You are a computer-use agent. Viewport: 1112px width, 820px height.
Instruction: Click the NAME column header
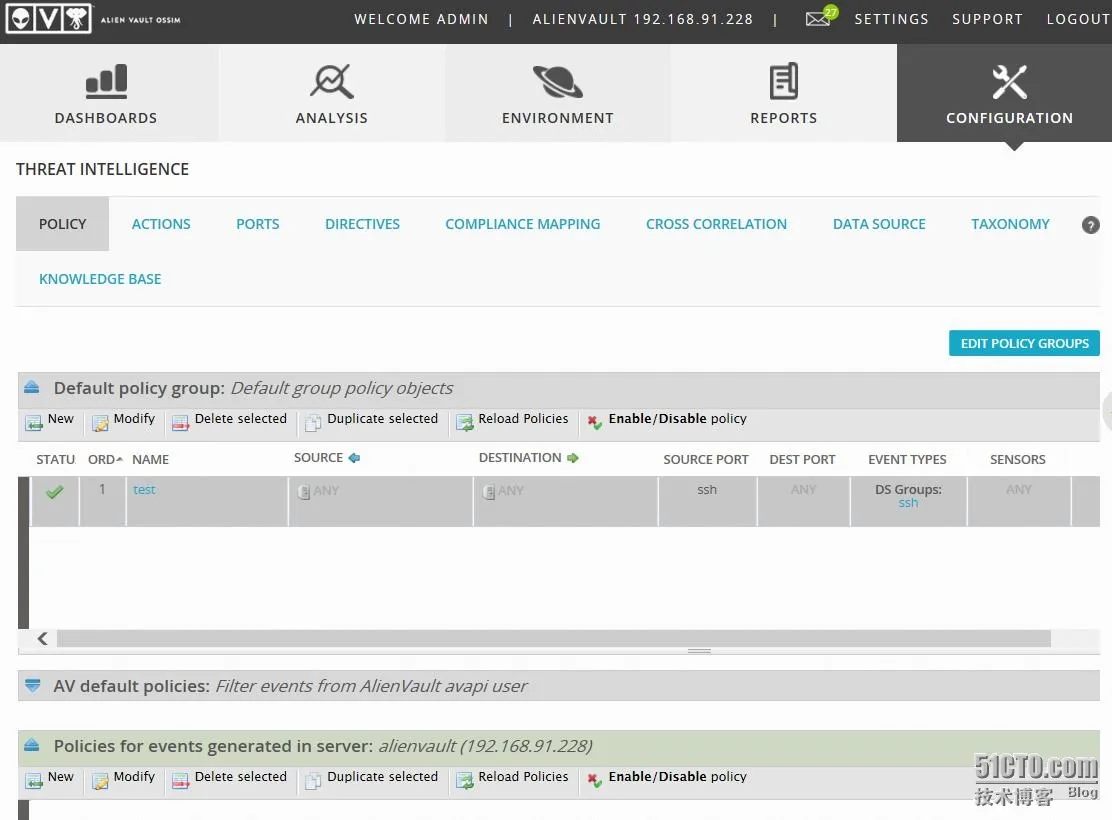[150, 460]
